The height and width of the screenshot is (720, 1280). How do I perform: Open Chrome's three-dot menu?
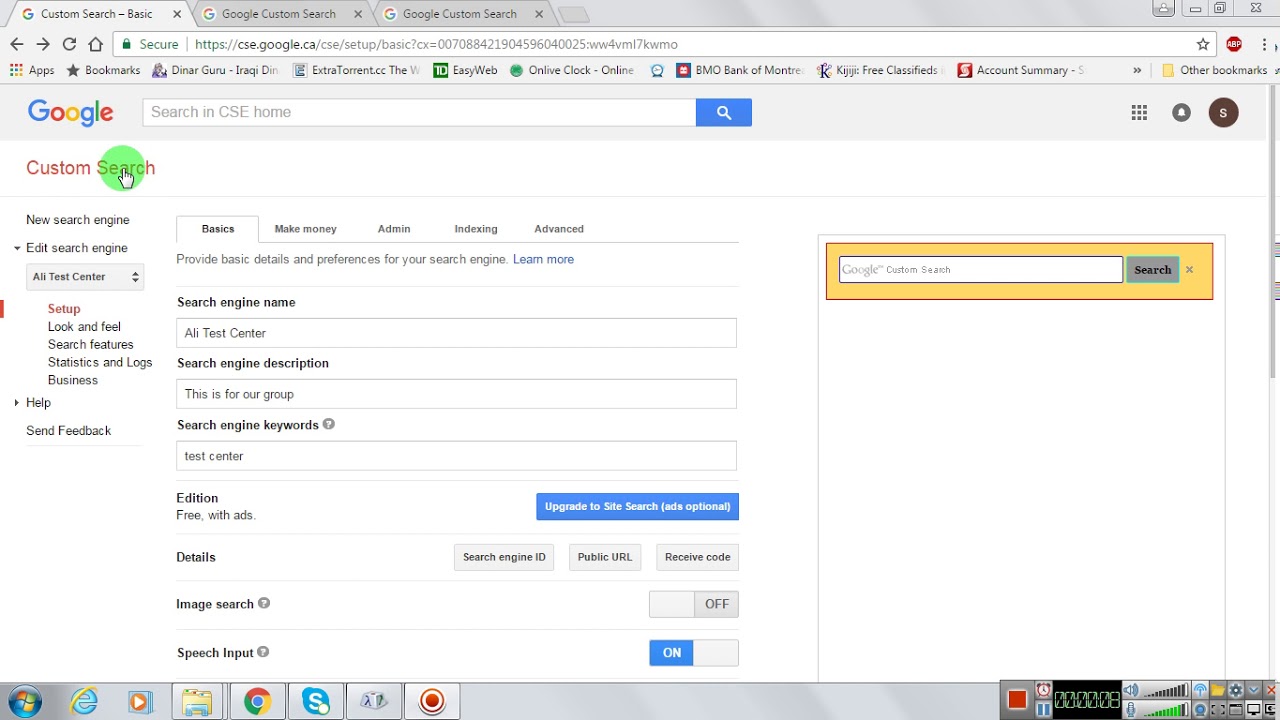[x=1265, y=44]
